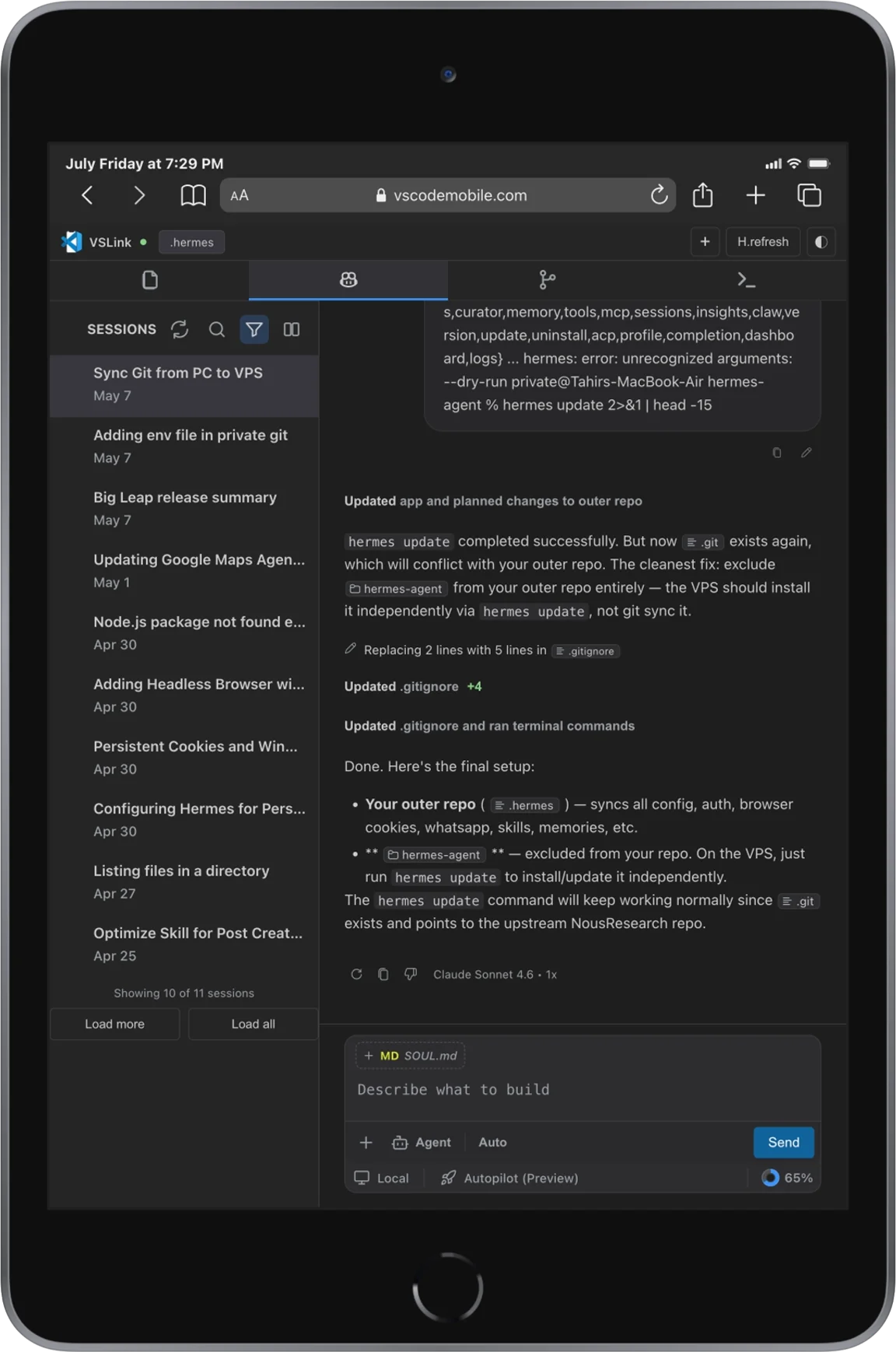The image size is (896, 1352).
Task: Toggle the sessions split panel icon
Action: coord(292,329)
